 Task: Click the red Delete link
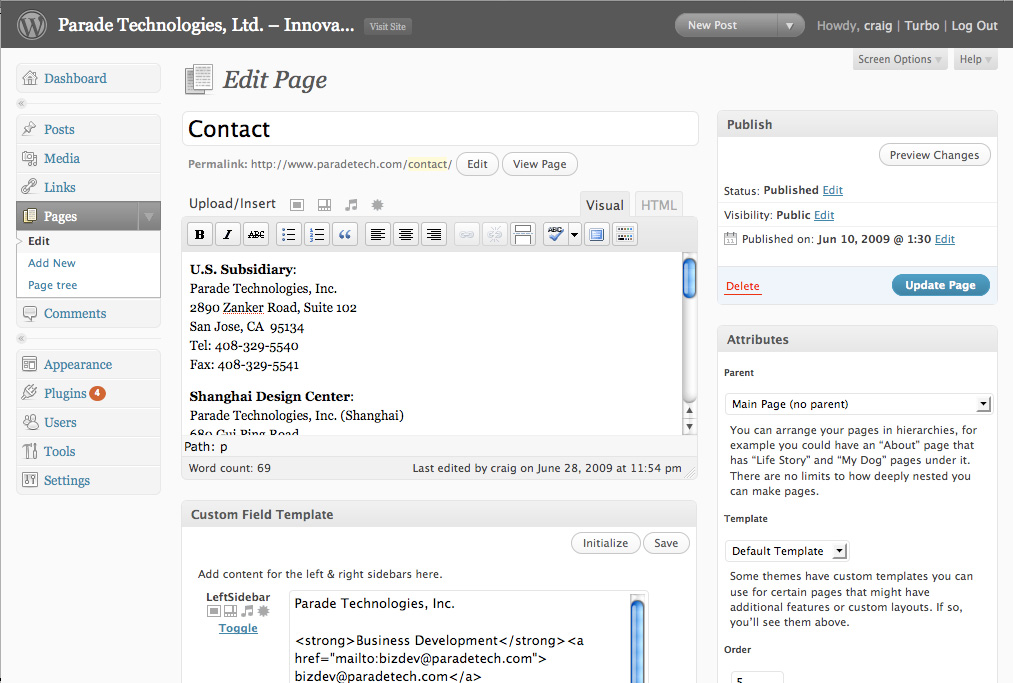point(742,286)
